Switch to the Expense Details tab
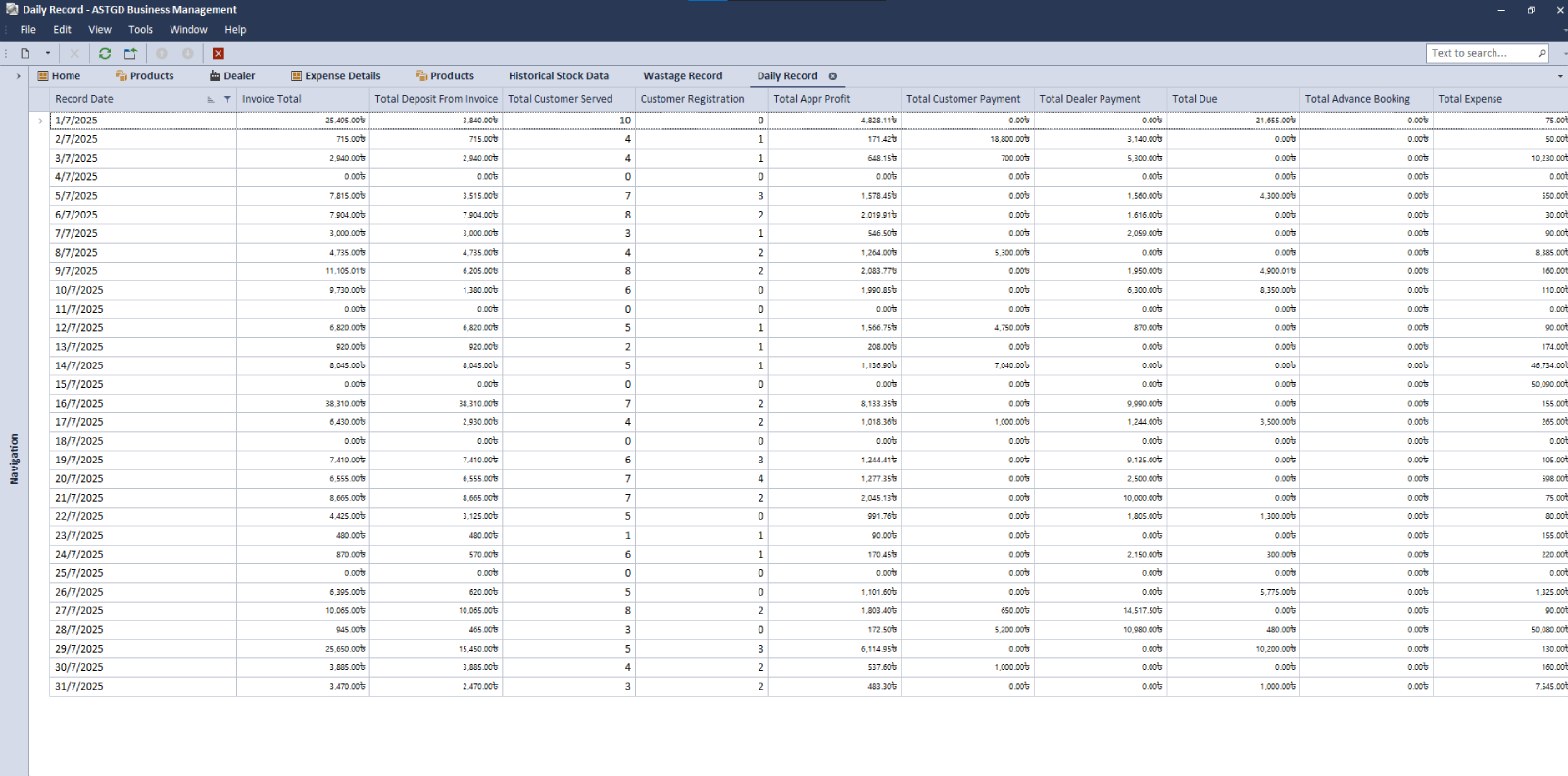This screenshot has height=776, width=1568. [x=335, y=76]
